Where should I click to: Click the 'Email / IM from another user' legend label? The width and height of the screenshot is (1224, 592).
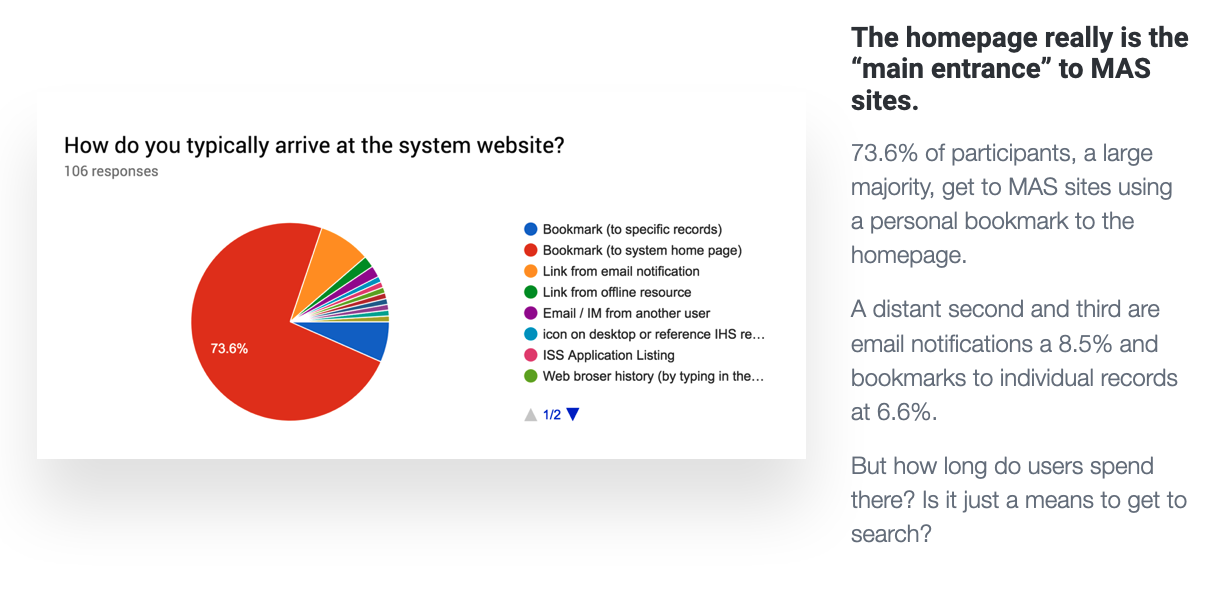pyautogui.click(x=626, y=313)
